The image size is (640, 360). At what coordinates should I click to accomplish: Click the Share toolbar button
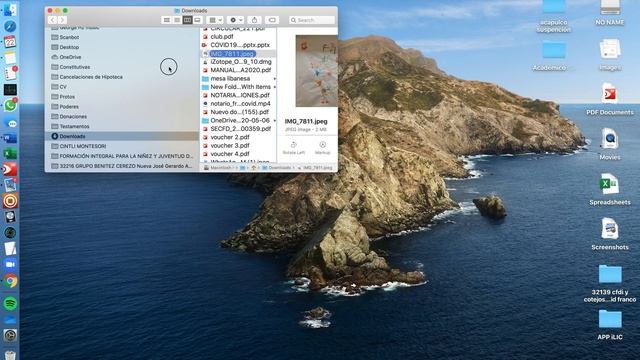(x=254, y=20)
